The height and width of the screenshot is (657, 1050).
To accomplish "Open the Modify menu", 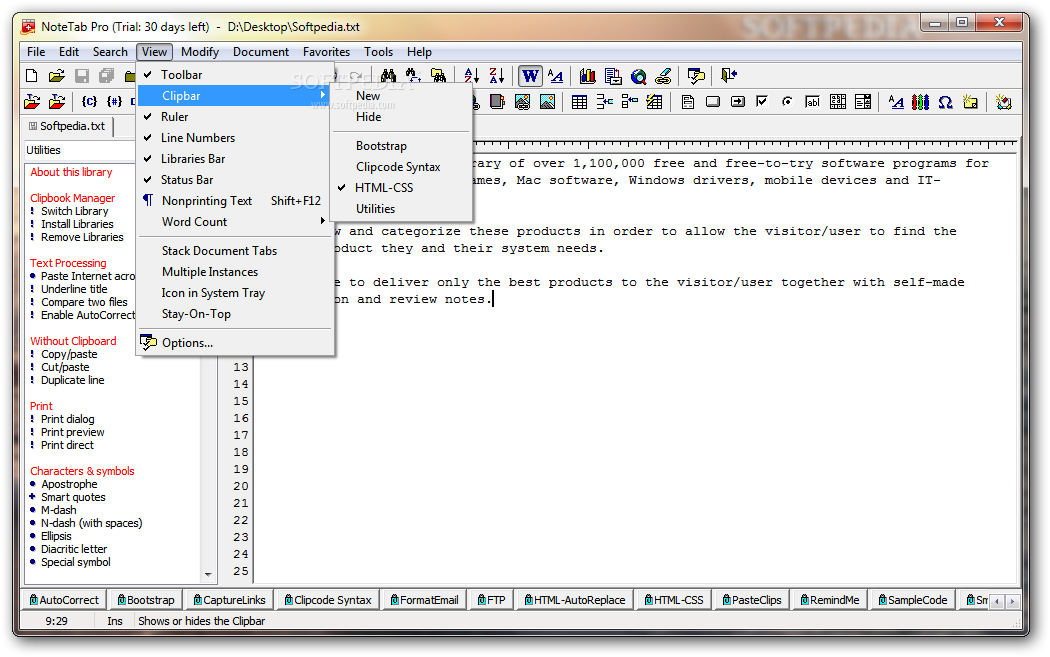I will point(200,52).
